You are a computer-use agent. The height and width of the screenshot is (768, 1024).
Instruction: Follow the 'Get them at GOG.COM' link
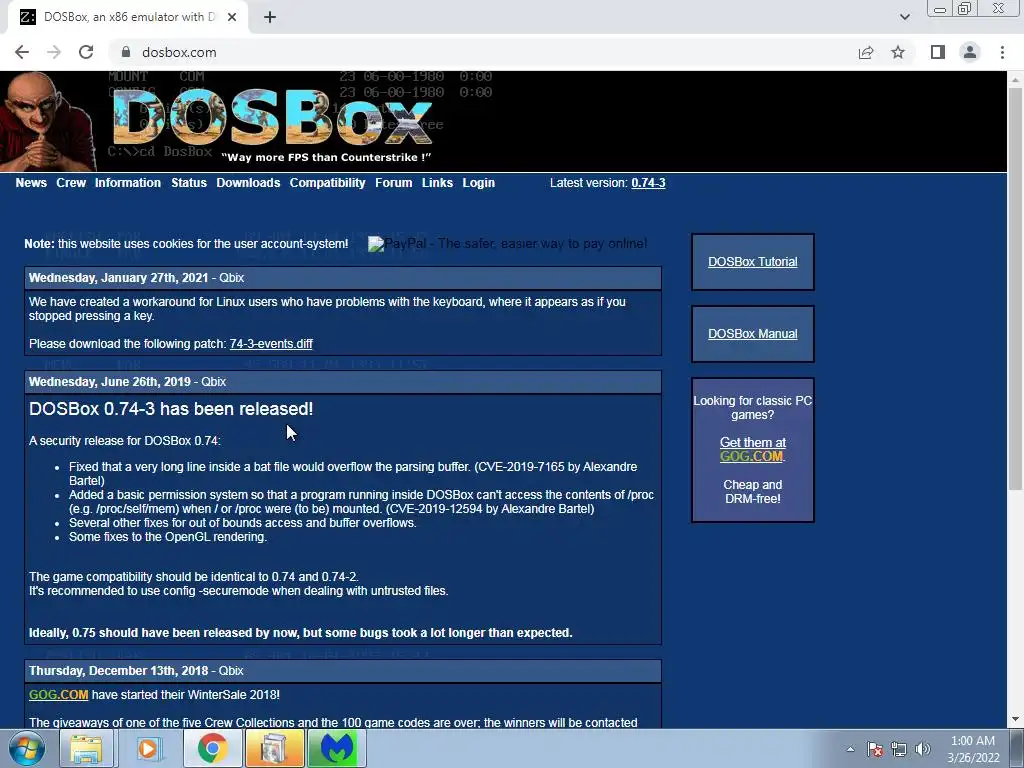pos(752,449)
